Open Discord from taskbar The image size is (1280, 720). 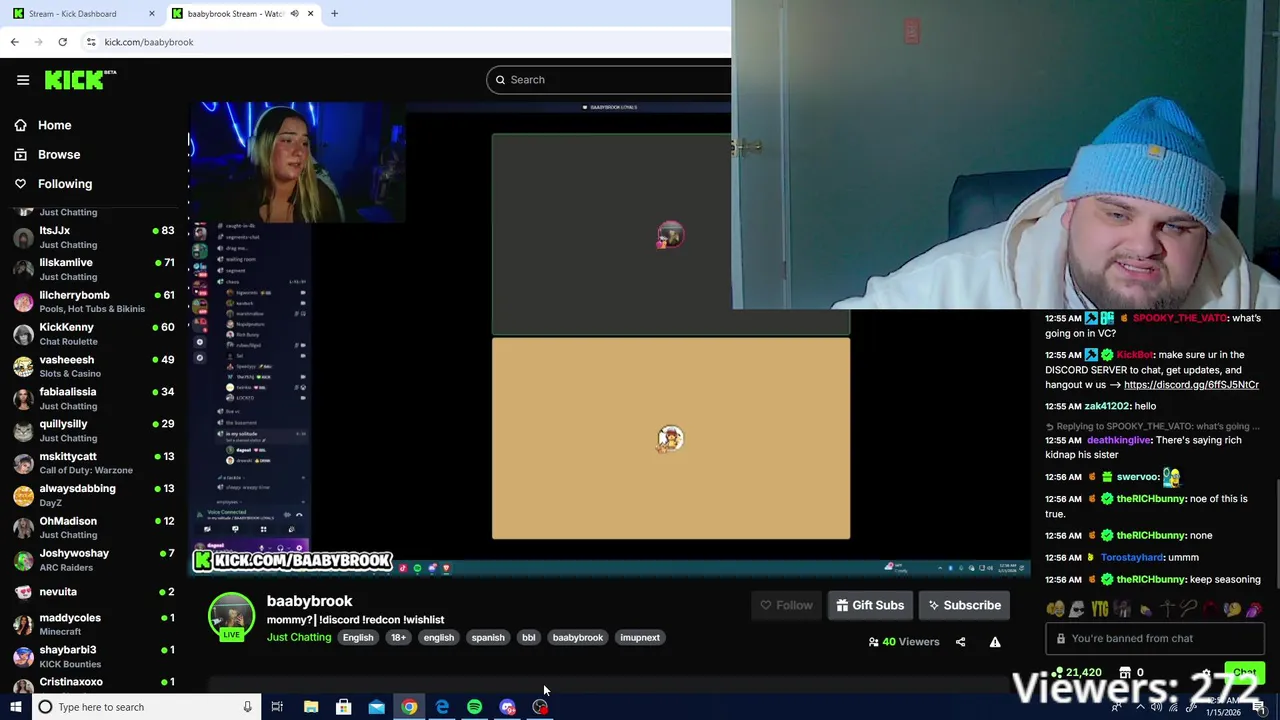(507, 707)
